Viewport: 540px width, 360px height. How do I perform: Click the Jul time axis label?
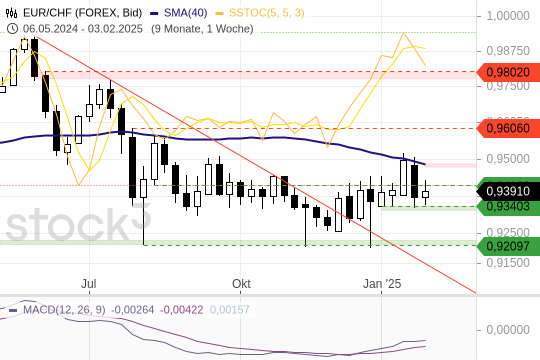point(89,284)
